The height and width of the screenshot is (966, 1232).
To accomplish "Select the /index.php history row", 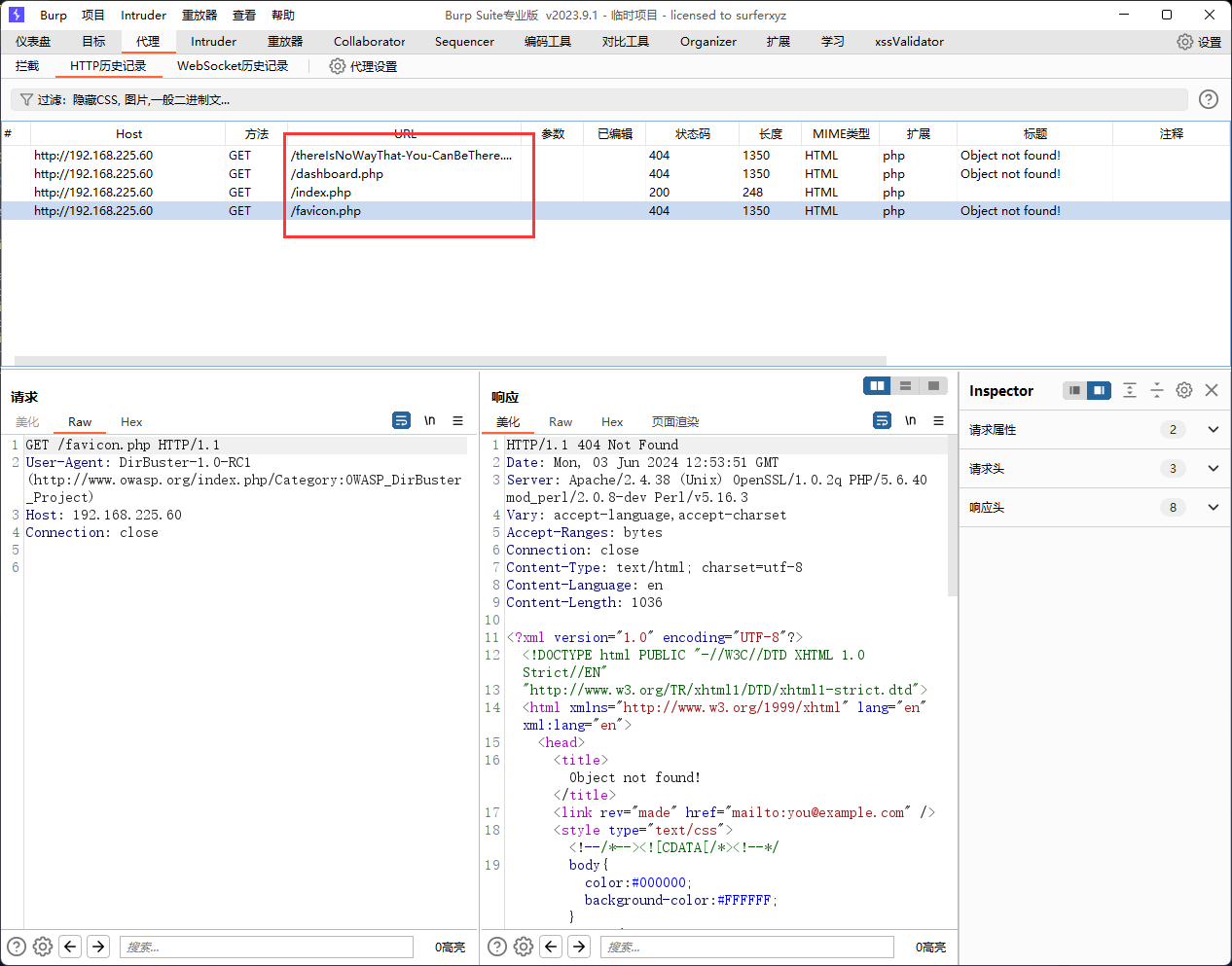I will tap(615, 193).
